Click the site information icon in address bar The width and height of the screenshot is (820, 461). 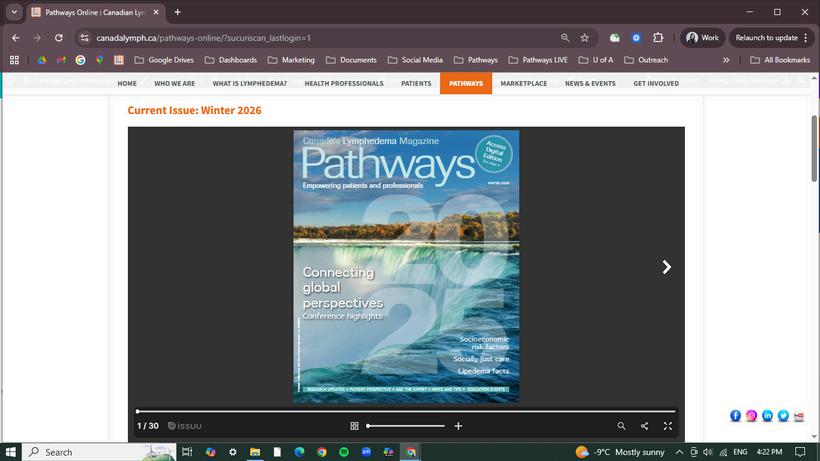click(85, 38)
